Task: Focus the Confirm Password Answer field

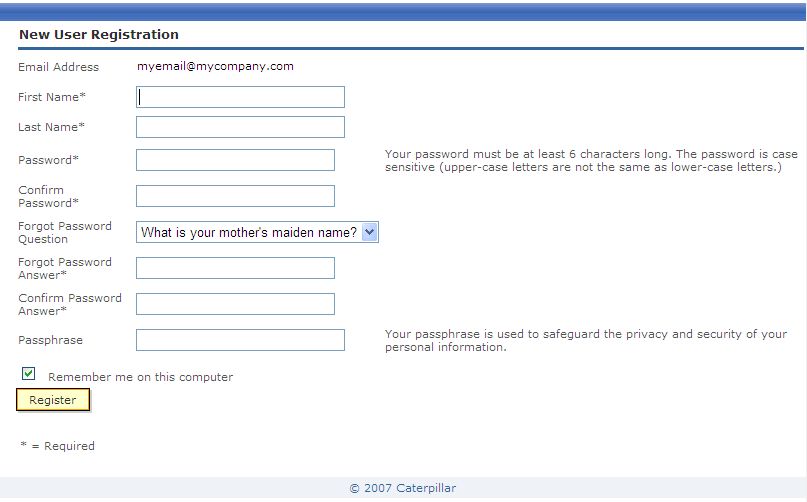Action: [x=235, y=304]
